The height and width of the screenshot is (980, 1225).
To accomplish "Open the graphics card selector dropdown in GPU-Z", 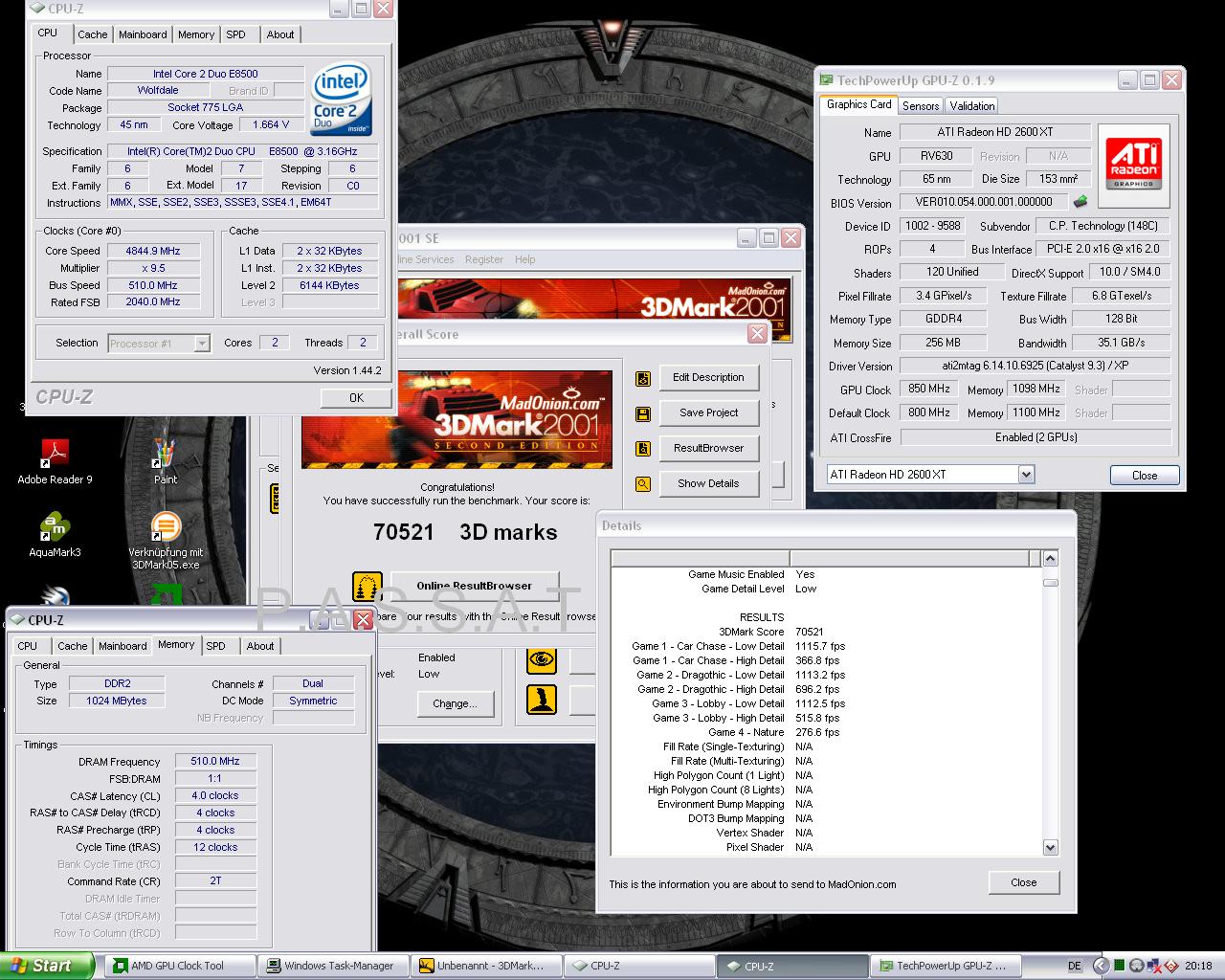I will (1026, 475).
